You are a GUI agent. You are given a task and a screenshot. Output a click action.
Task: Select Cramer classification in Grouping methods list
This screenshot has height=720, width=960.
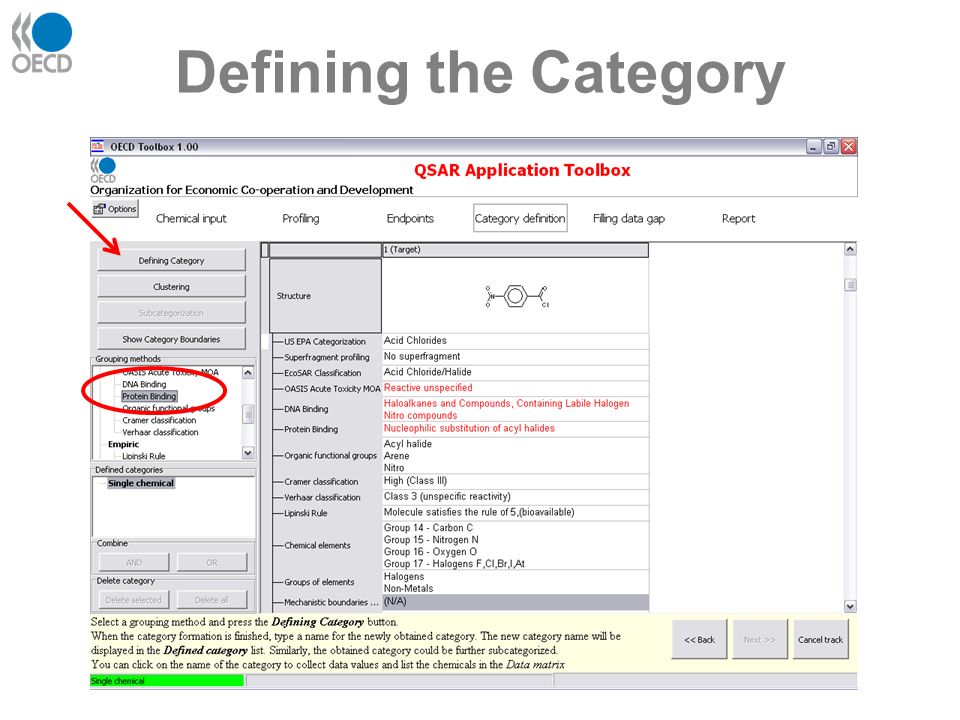(159, 420)
